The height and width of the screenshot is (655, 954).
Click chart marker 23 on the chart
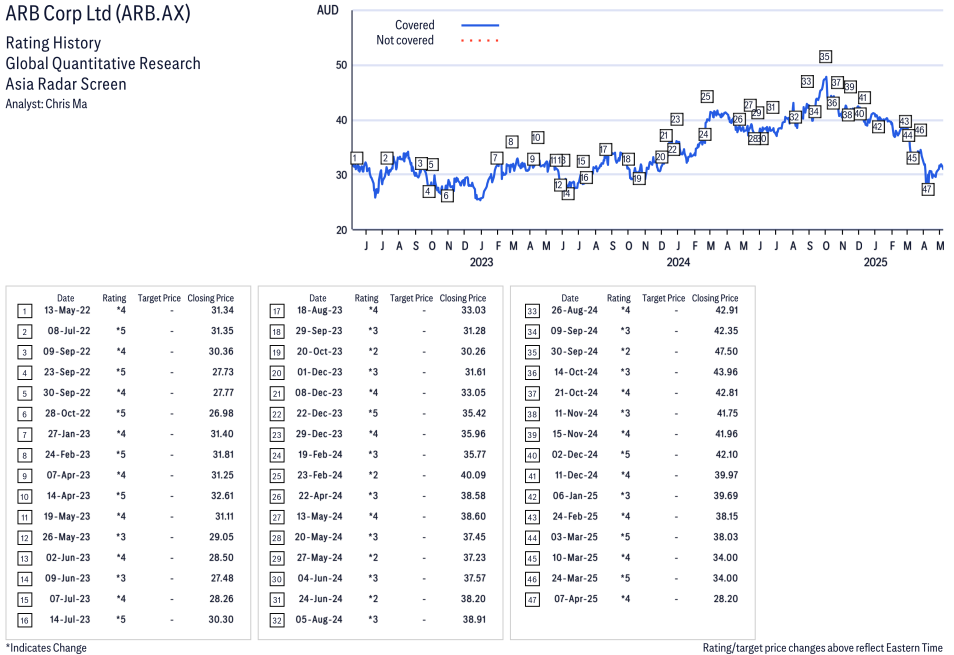[x=676, y=119]
